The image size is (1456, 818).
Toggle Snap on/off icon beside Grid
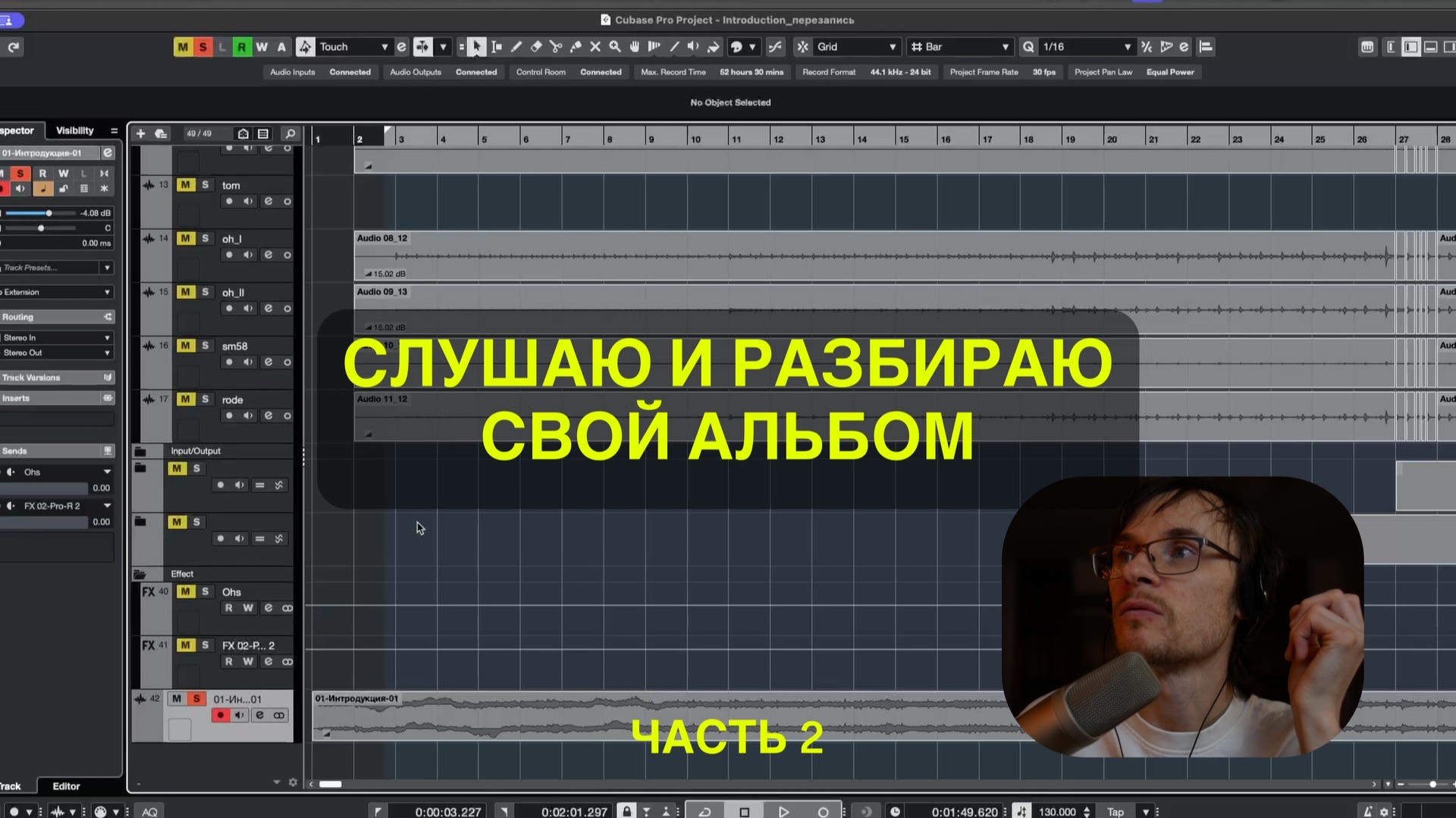[802, 47]
